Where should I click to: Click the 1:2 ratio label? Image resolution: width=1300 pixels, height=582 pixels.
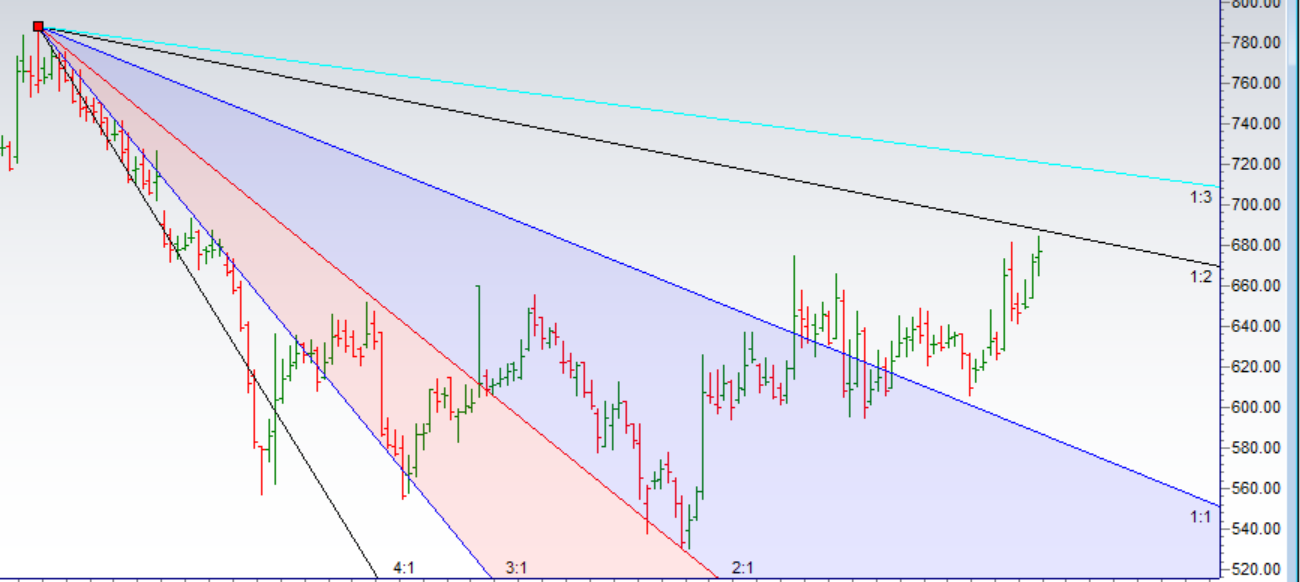[1200, 277]
